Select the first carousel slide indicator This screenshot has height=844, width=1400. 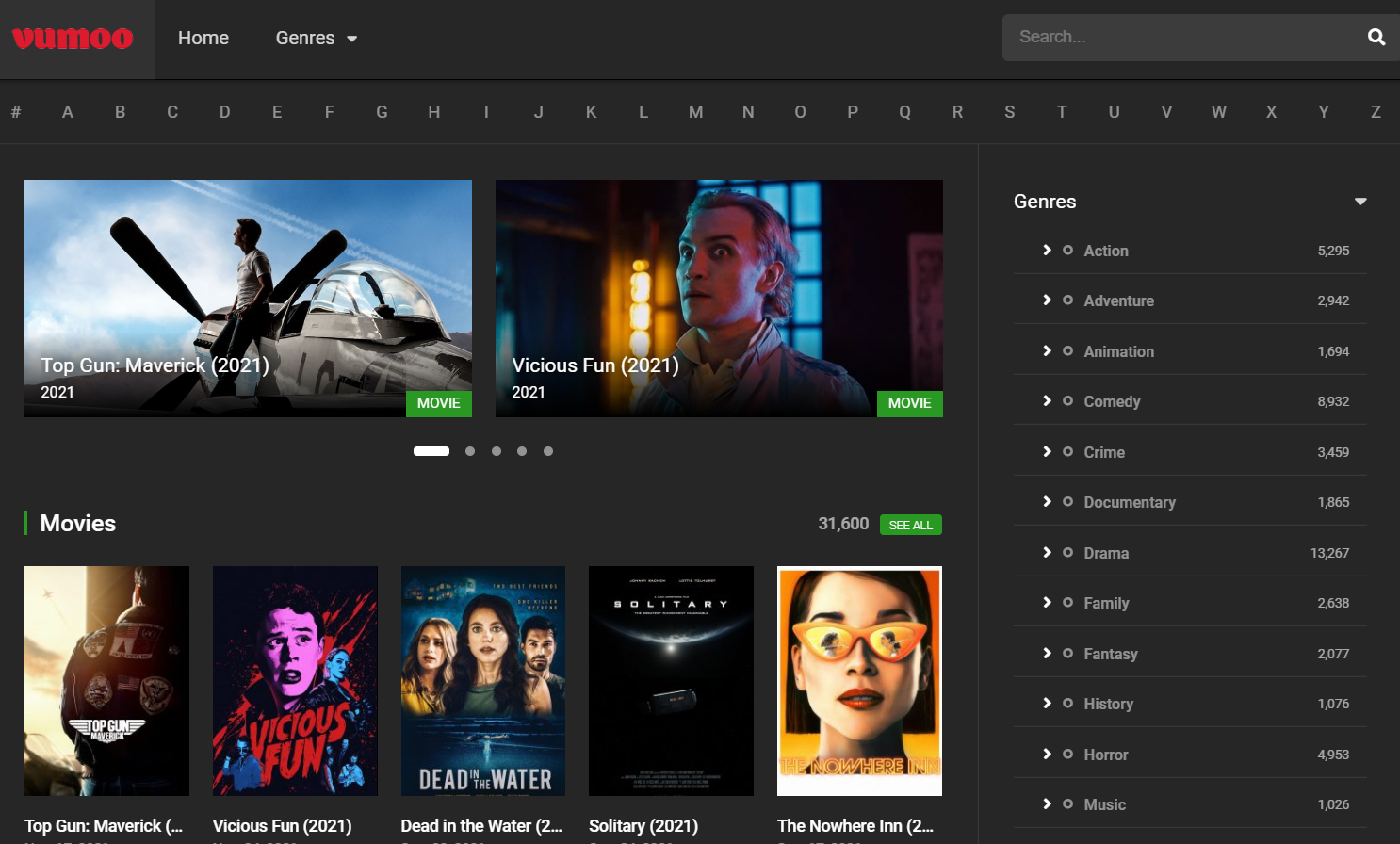[x=431, y=451]
